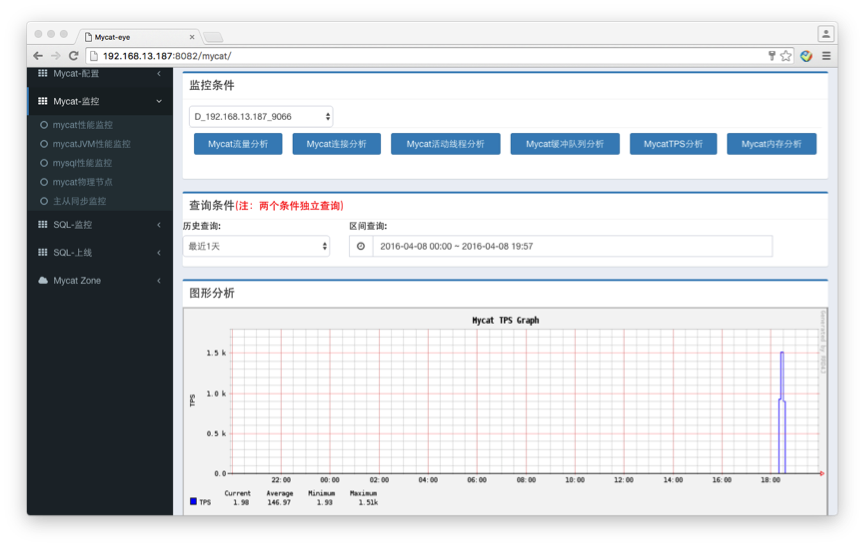Open the 最近1天 history query dropdown
Viewport: 865px width, 548px height.
coord(256,246)
